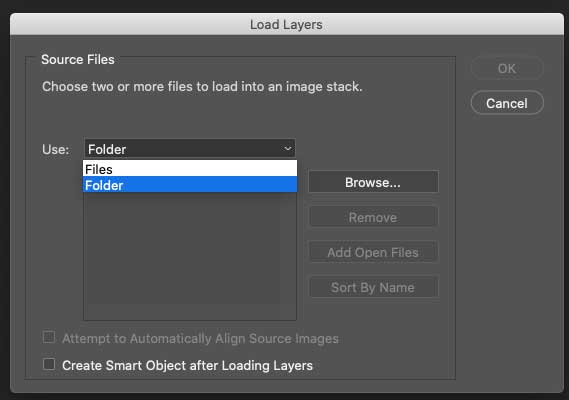This screenshot has width=569, height=400.
Task: Select Files from the dropdown list
Action: pyautogui.click(x=190, y=169)
